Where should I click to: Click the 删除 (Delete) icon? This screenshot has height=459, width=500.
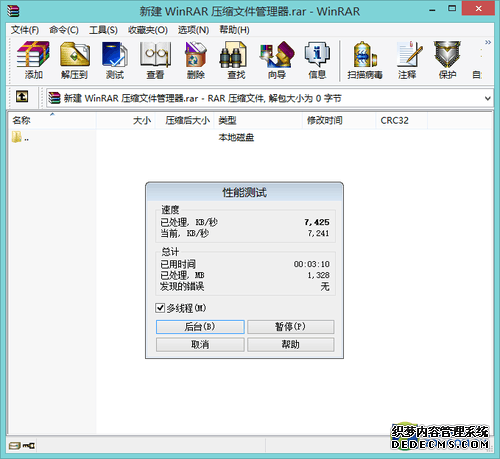tap(196, 60)
